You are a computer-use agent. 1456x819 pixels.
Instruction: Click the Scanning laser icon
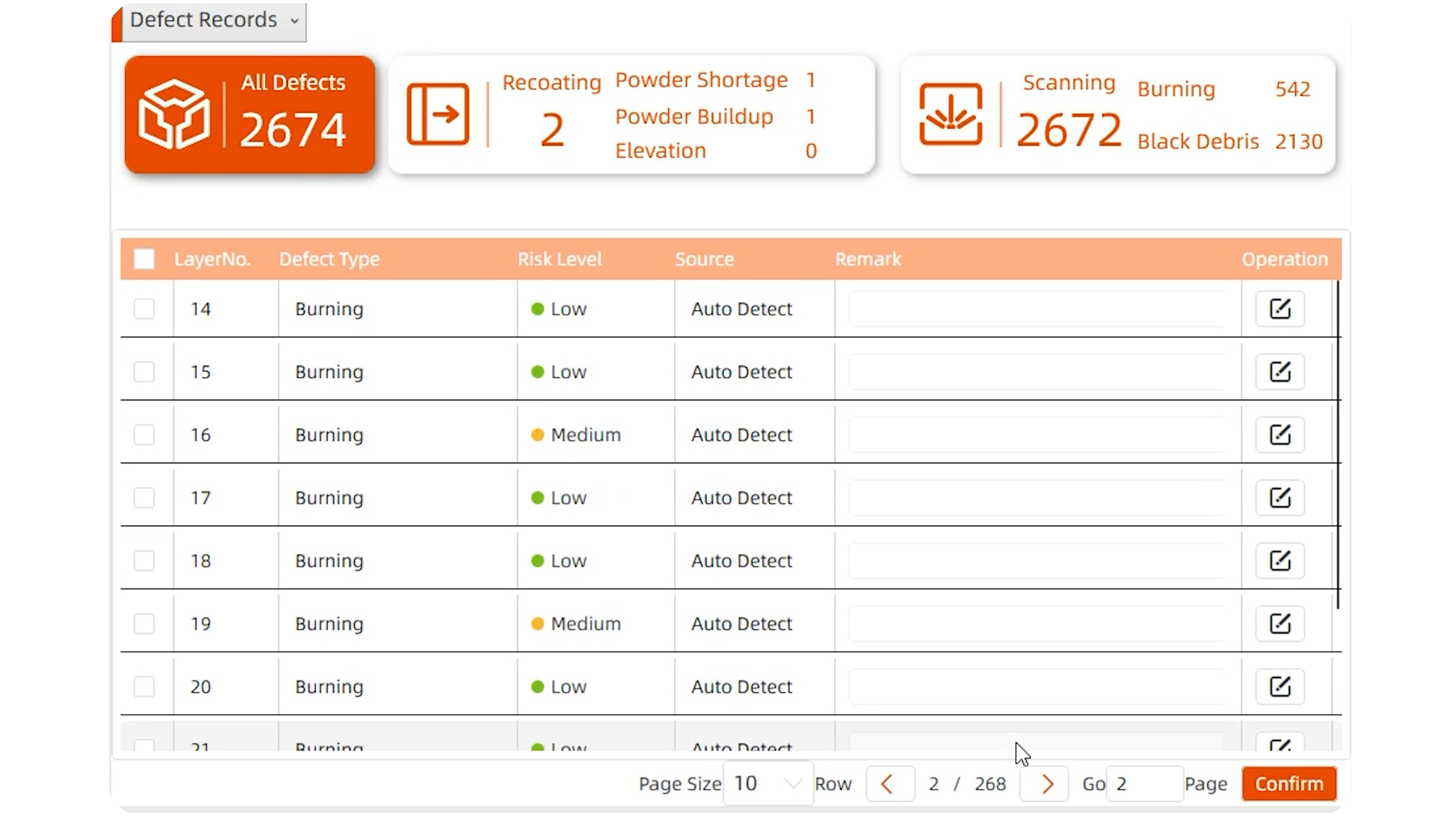(950, 115)
